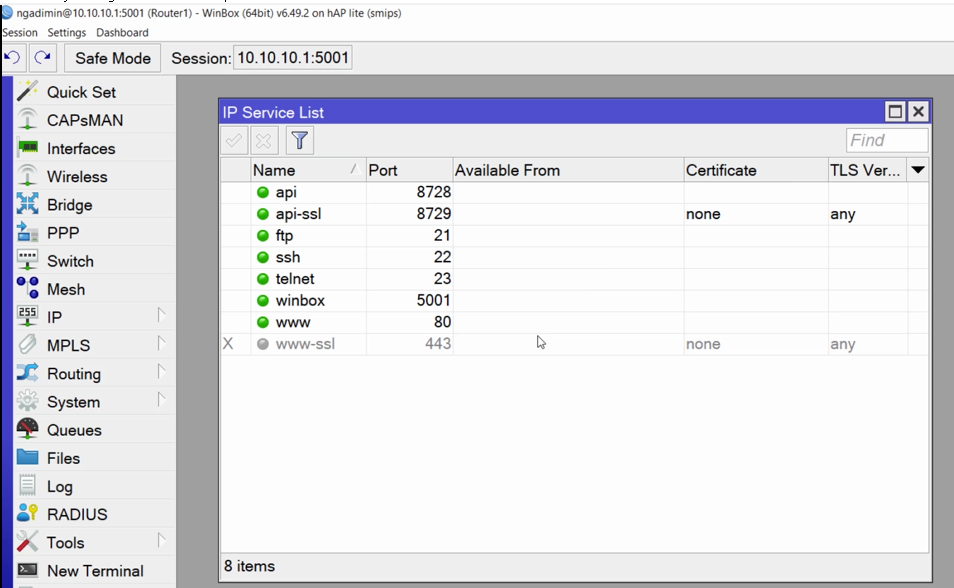Click the System gear icon
Screen dimensions: 954x588
(x=27, y=401)
